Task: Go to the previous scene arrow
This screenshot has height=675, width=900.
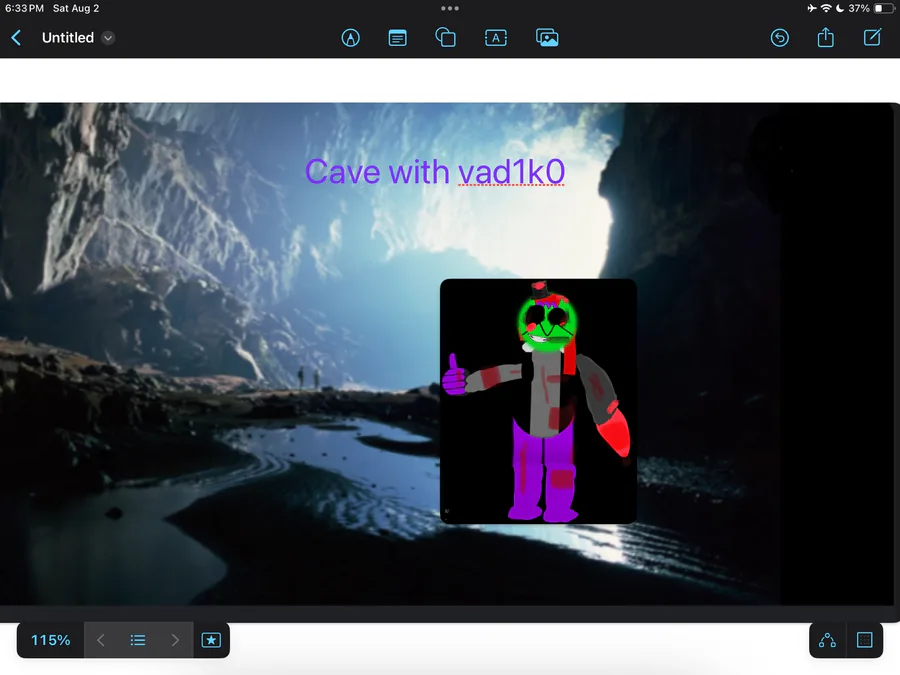Action: tap(100, 640)
